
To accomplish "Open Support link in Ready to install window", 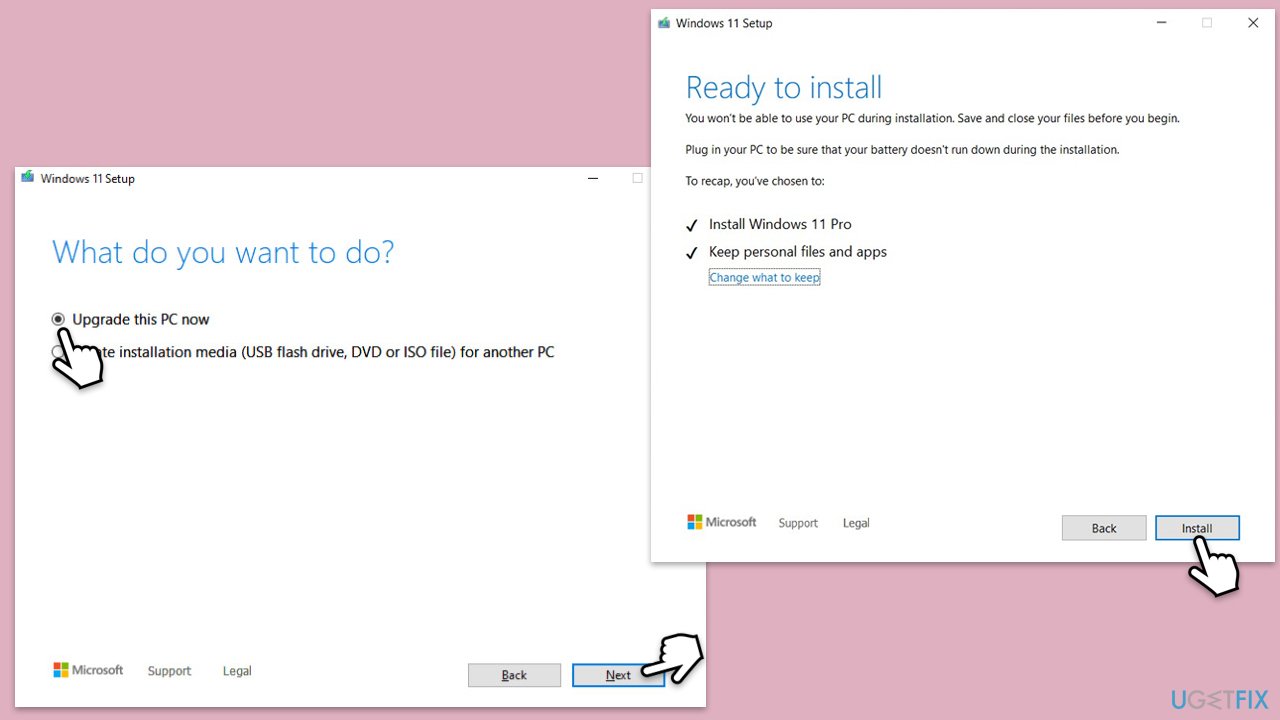I will coord(798,523).
